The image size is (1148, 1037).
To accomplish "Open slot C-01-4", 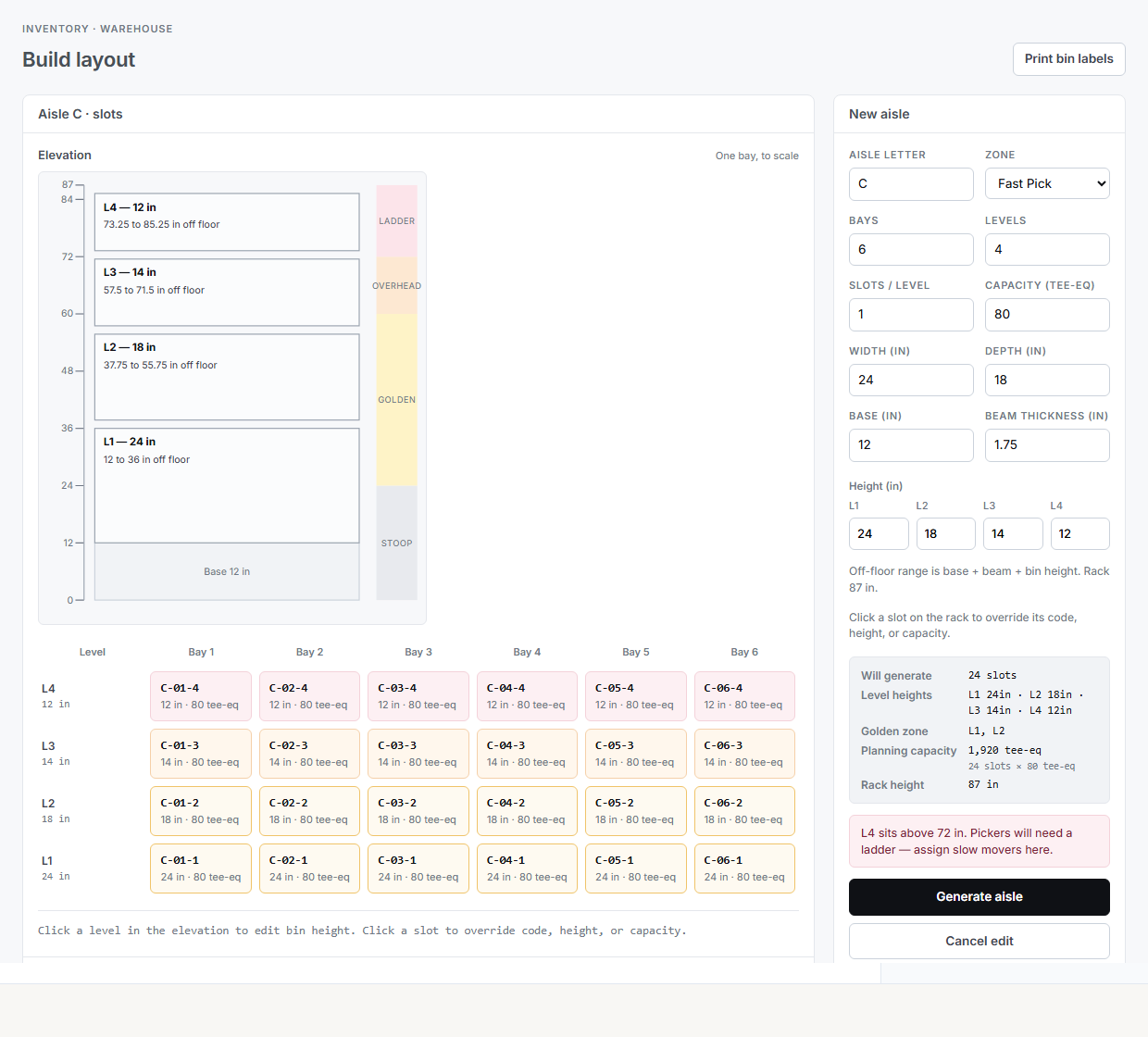I will (x=201, y=696).
